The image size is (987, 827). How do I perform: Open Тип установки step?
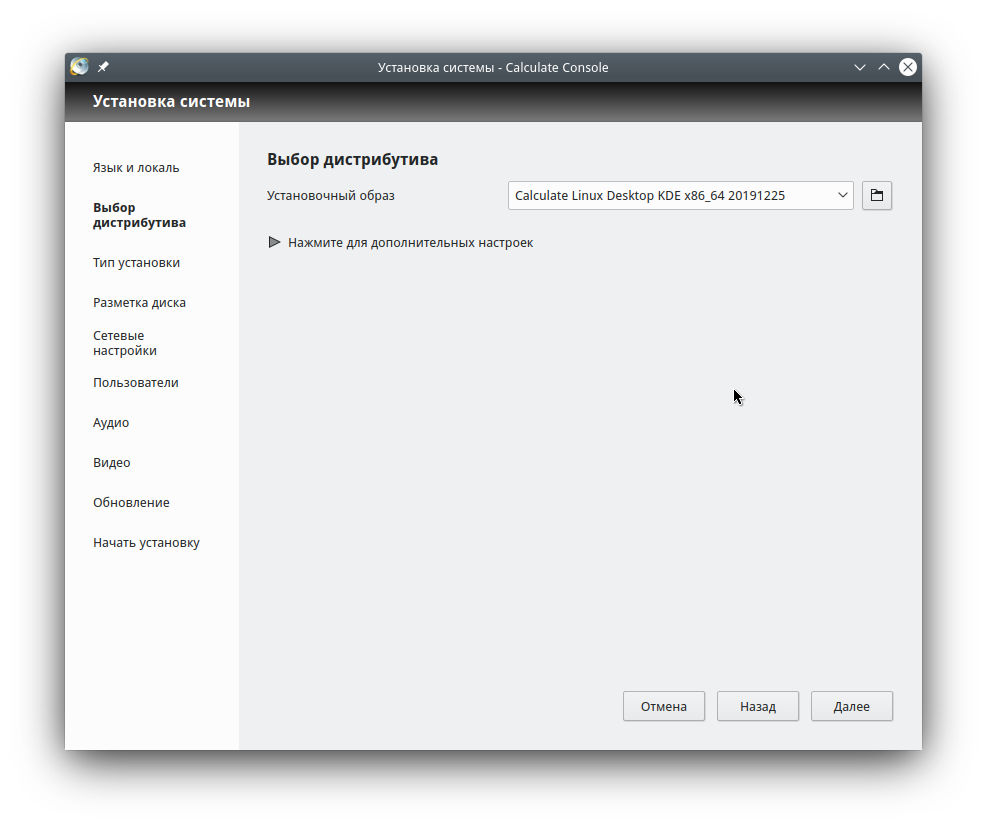pos(137,262)
